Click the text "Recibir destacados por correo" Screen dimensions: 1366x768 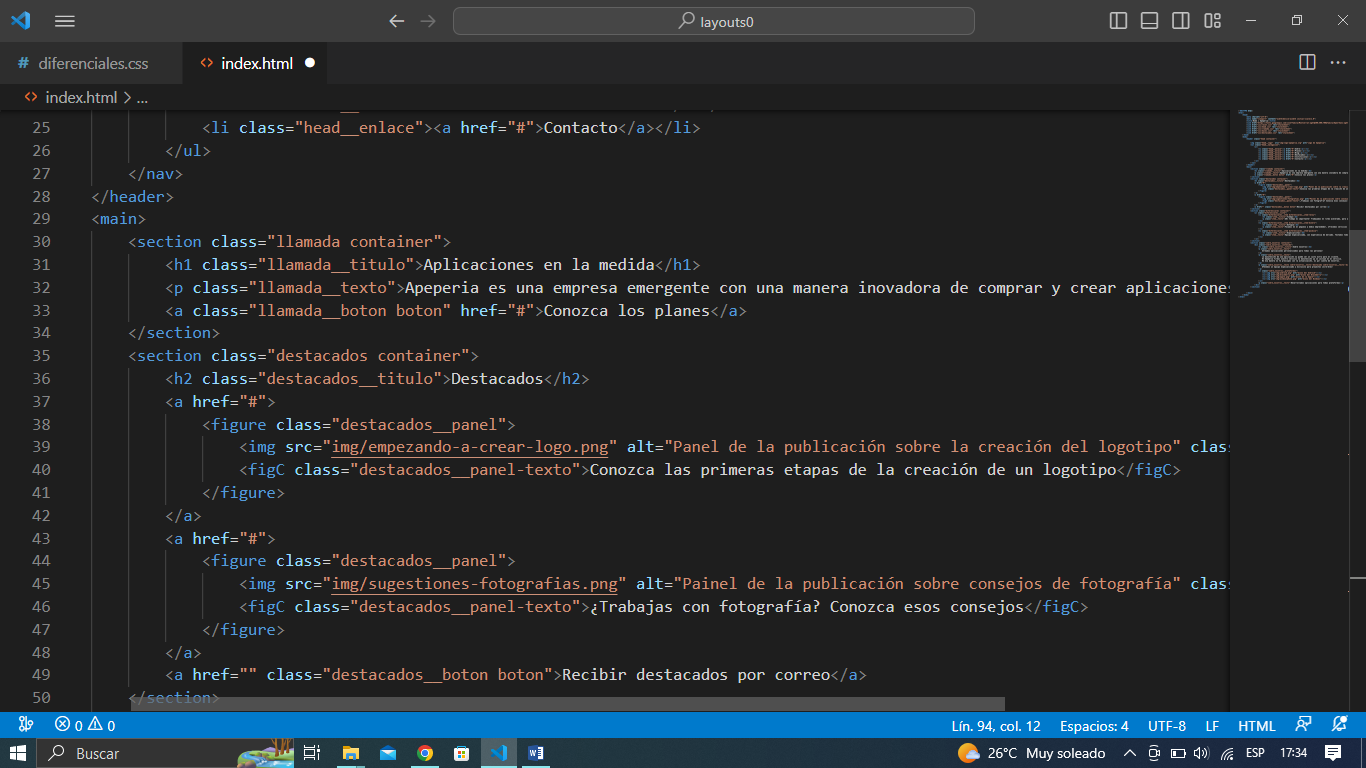[696, 675]
